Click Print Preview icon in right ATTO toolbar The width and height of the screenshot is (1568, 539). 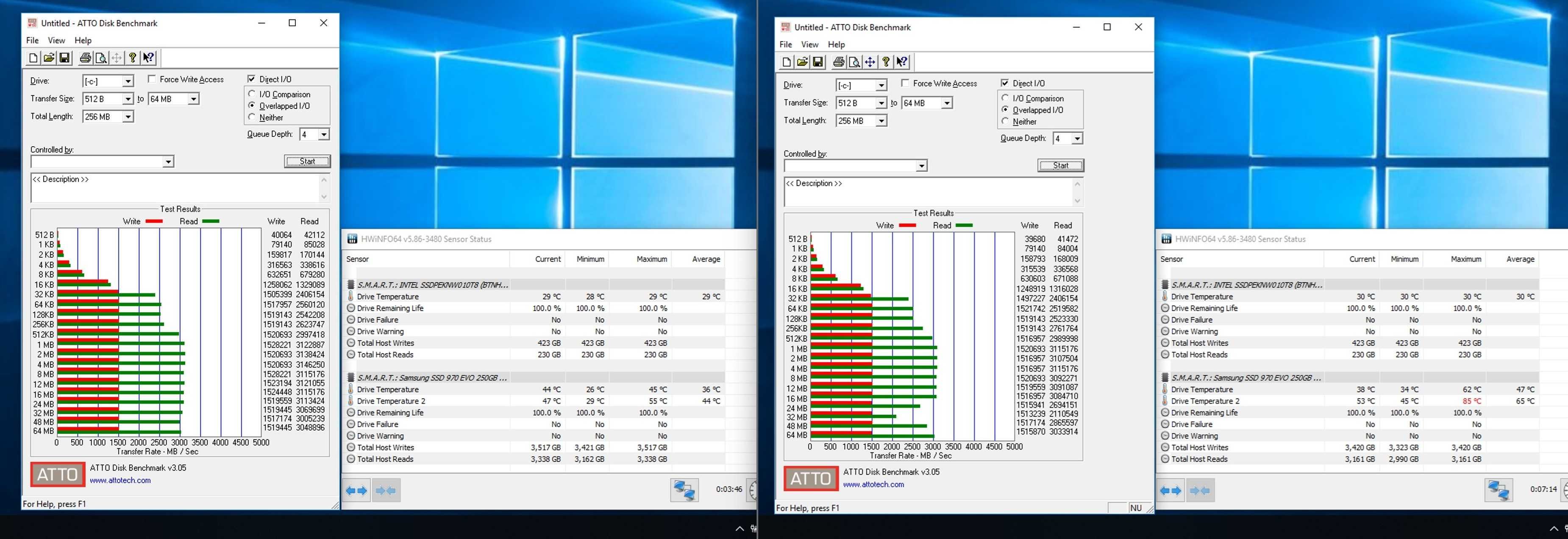point(855,62)
